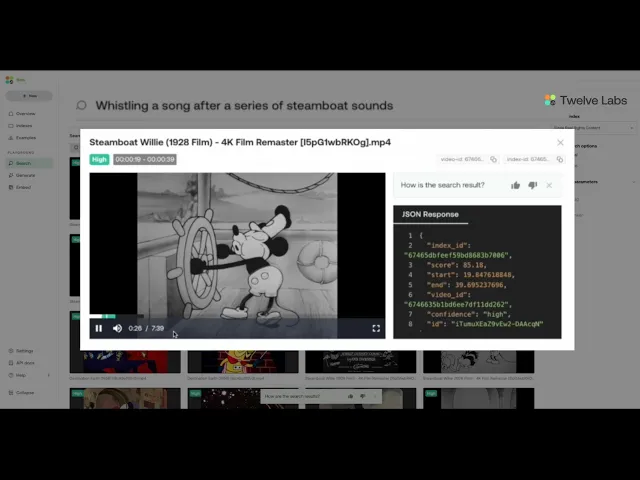The height and width of the screenshot is (480, 640).
Task: Open API docs in the sidebar
Action: 24,363
